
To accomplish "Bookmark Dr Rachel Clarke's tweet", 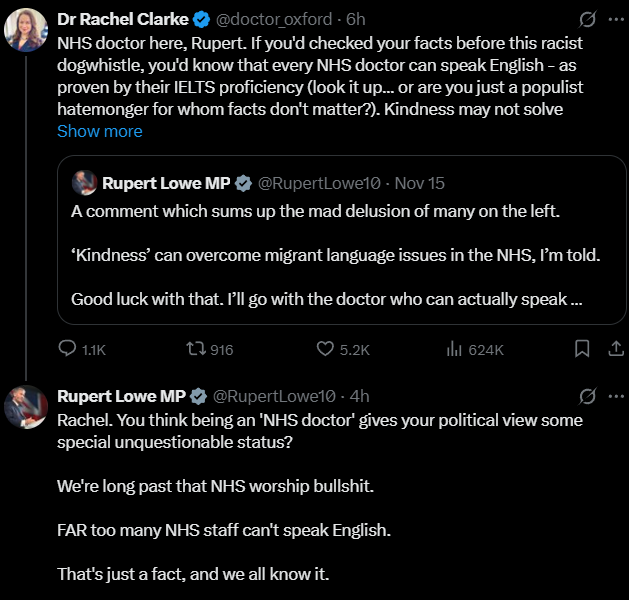I will (x=582, y=349).
